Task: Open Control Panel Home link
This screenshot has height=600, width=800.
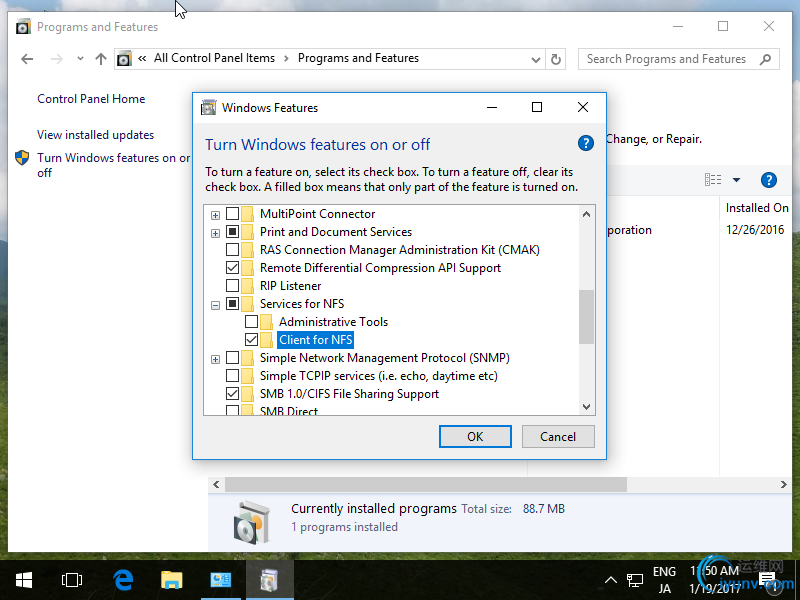Action: click(91, 99)
